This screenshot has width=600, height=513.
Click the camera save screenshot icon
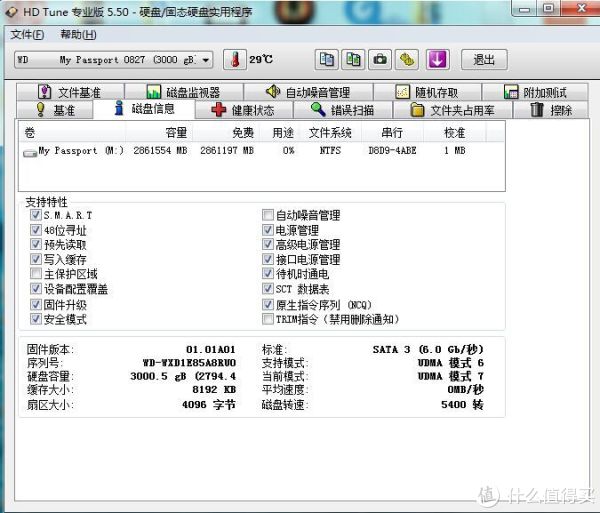tap(380, 60)
